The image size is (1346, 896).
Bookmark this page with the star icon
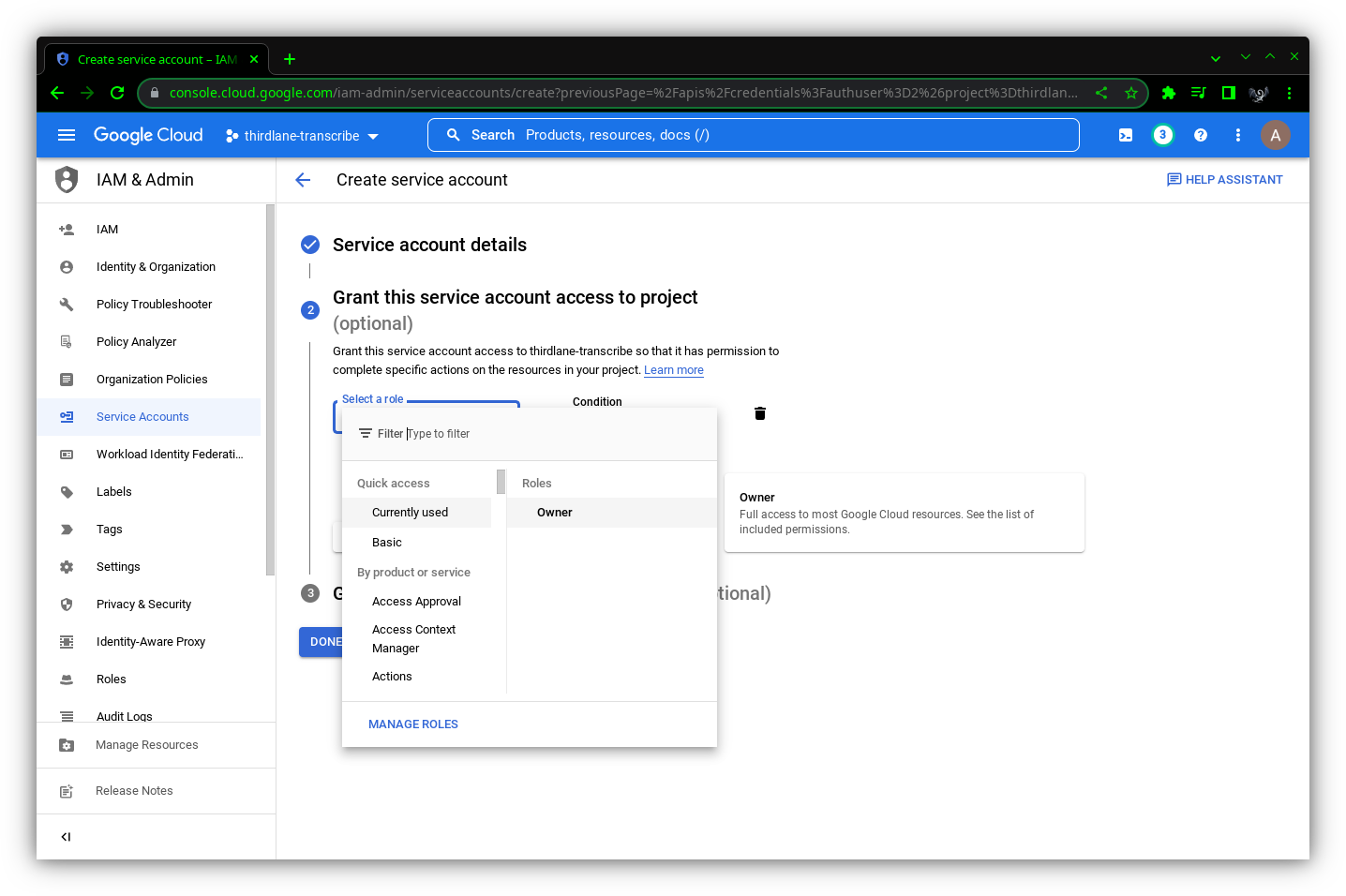point(1131,93)
